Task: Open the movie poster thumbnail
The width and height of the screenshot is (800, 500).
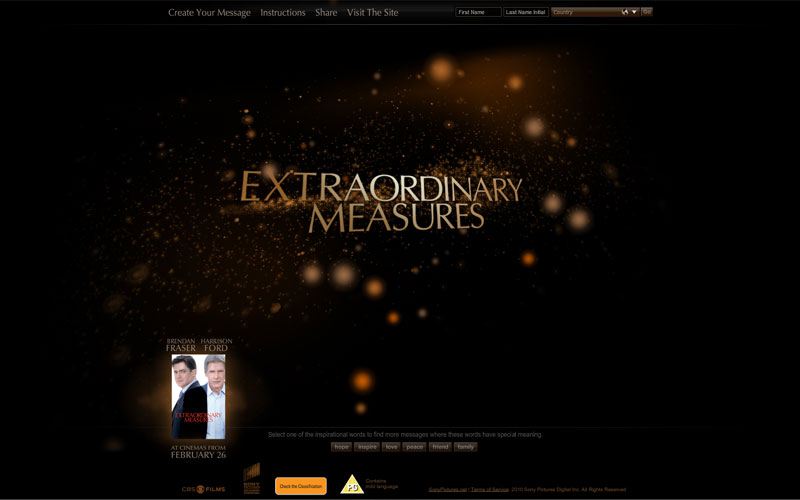Action: pos(198,397)
